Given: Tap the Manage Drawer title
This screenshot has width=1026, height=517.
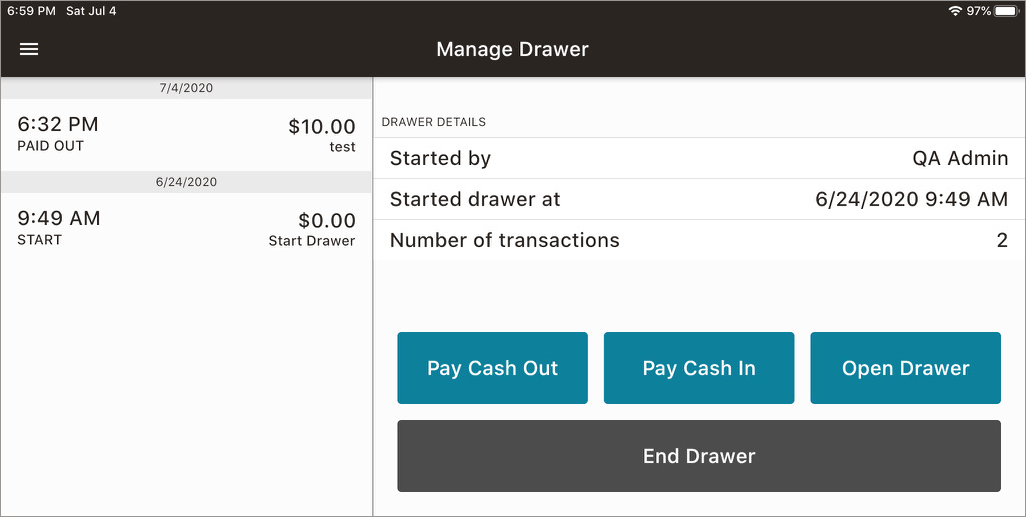Looking at the screenshot, I should [x=512, y=49].
